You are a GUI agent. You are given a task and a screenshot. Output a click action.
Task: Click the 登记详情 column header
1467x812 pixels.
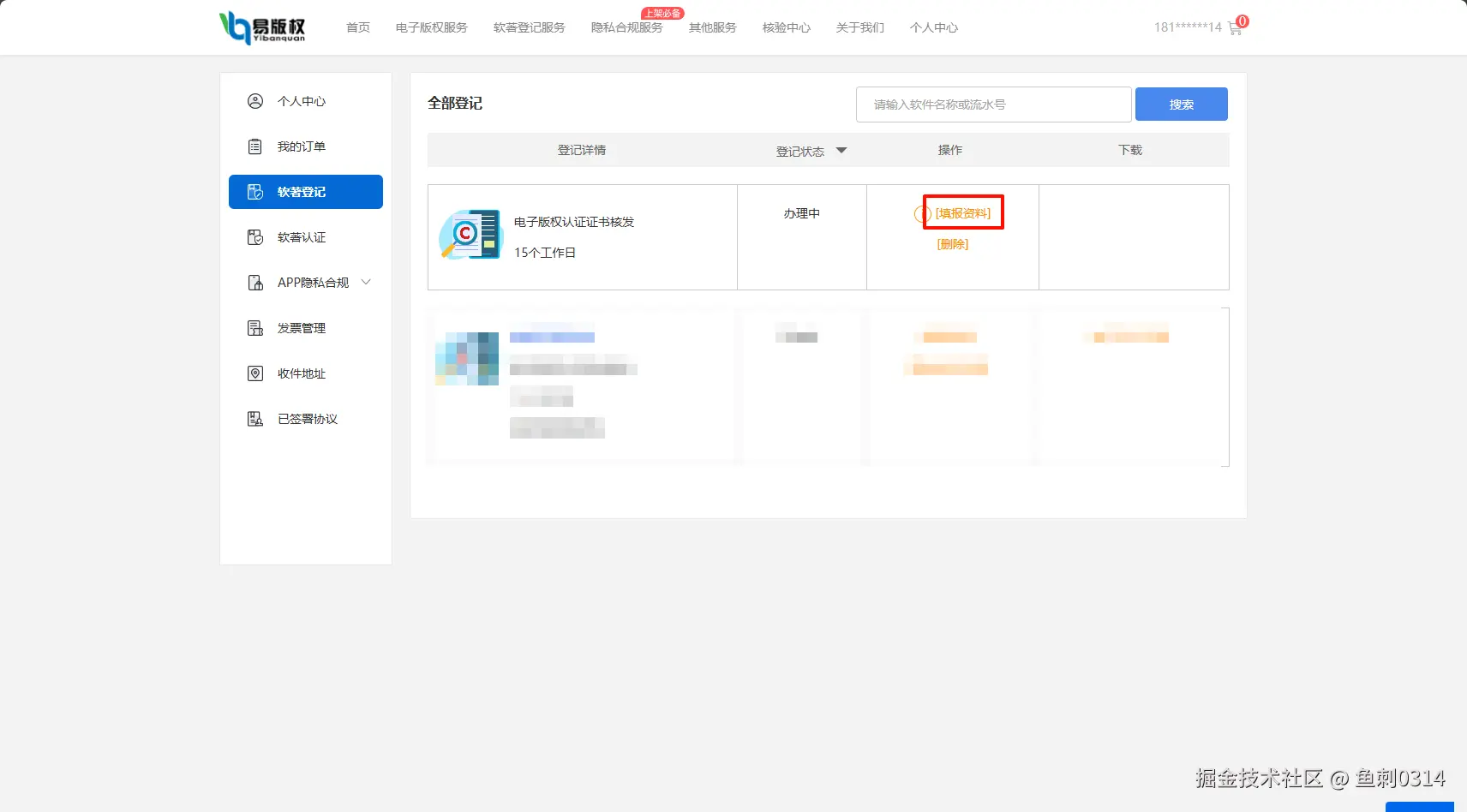582,150
